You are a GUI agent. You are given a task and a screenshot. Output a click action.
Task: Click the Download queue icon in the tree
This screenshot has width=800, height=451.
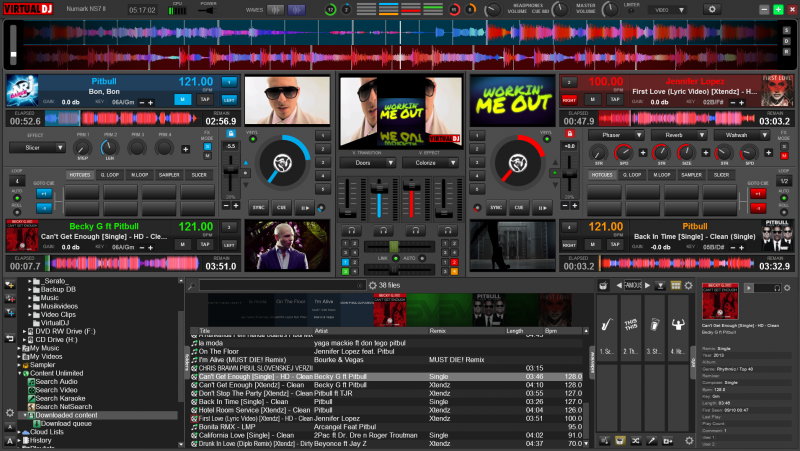[35, 423]
